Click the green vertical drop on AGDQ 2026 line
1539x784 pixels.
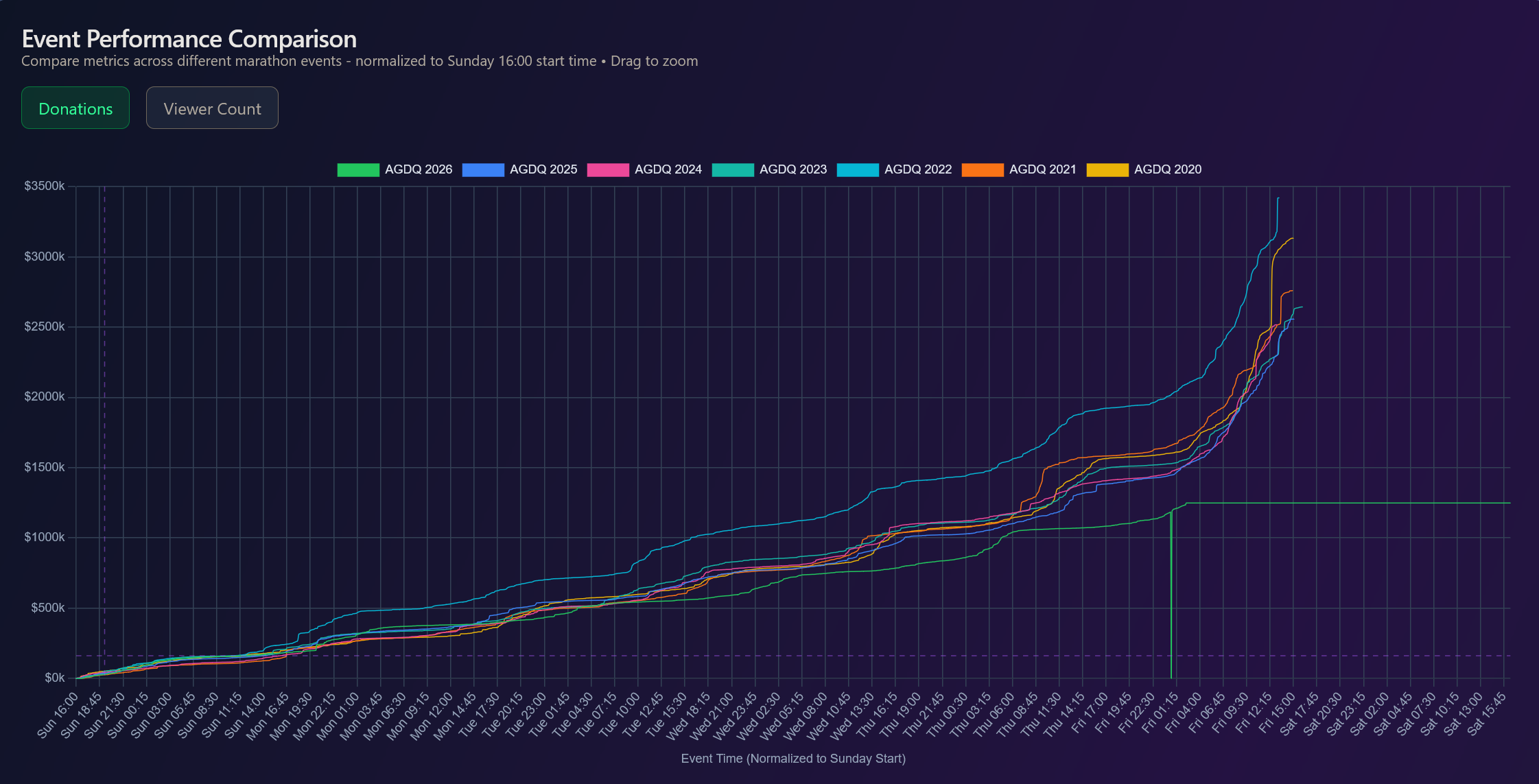pyautogui.click(x=1171, y=597)
